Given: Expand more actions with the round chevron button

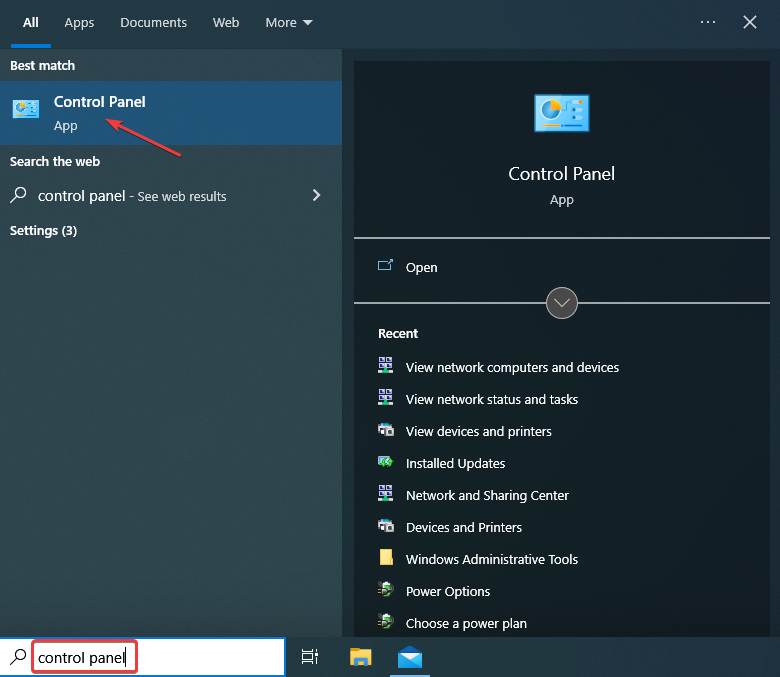Looking at the screenshot, I should (562, 303).
